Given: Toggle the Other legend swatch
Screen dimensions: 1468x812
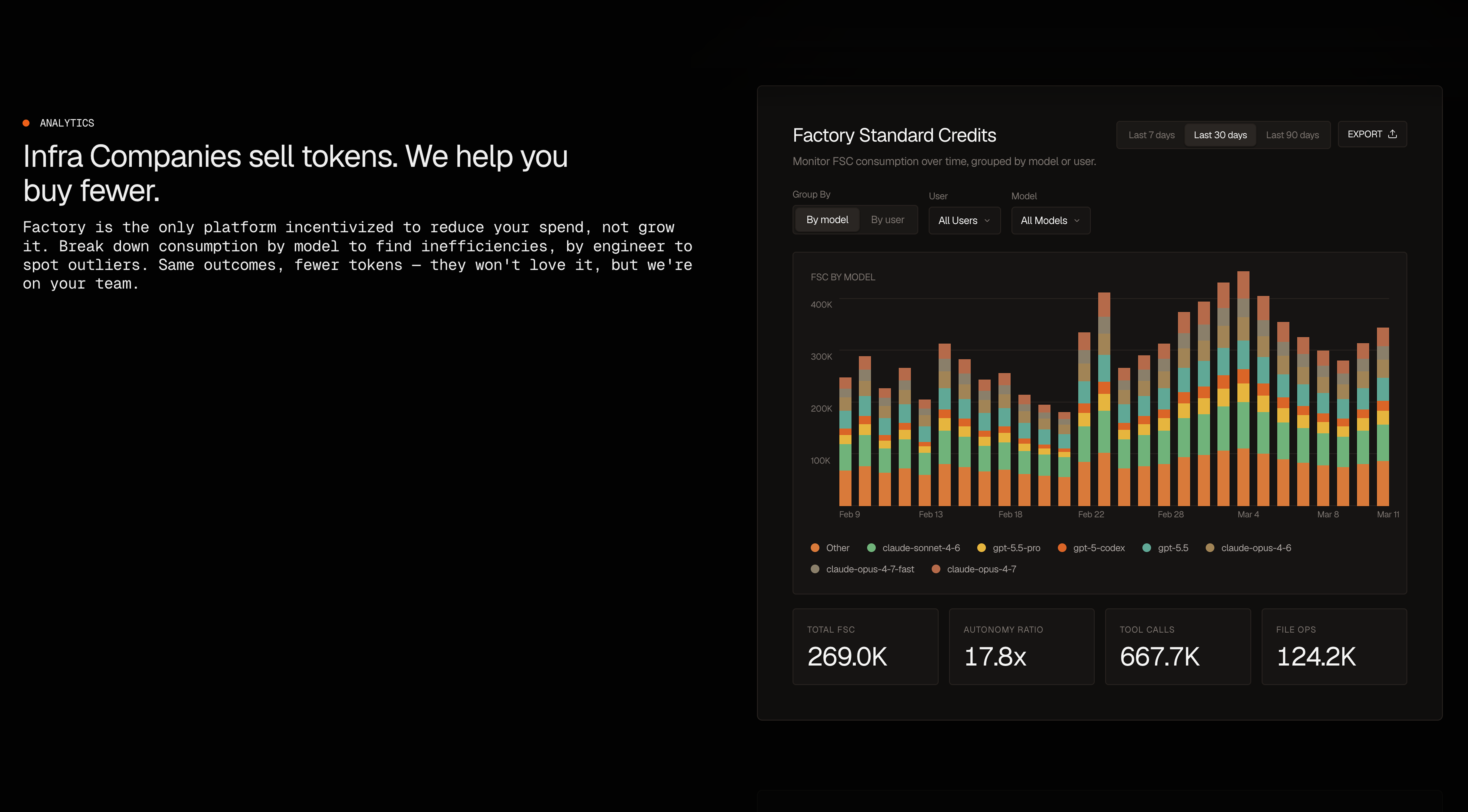Looking at the screenshot, I should click(815, 548).
